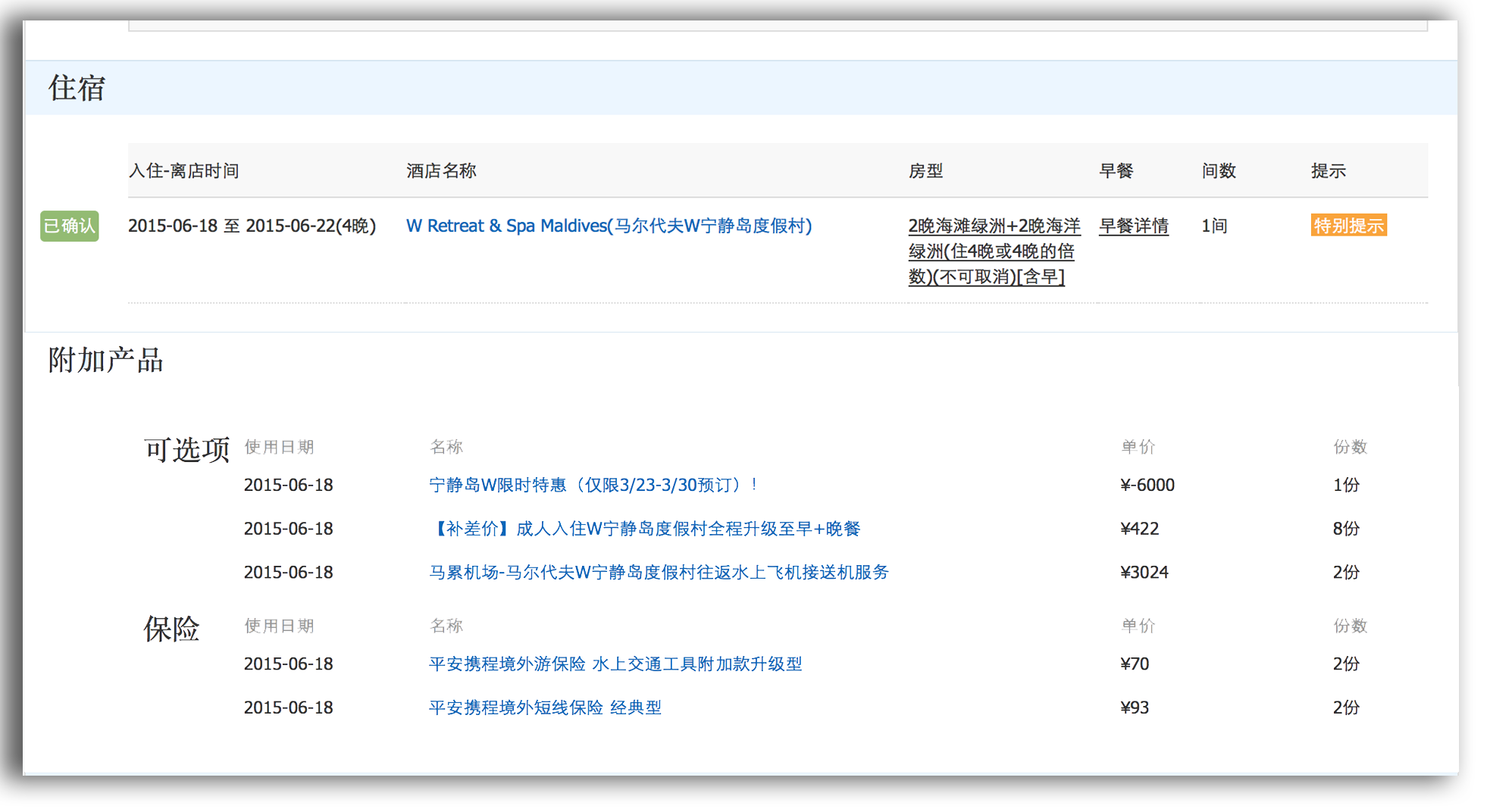
Task: Click the 间数 column header
Action: 1219,171
